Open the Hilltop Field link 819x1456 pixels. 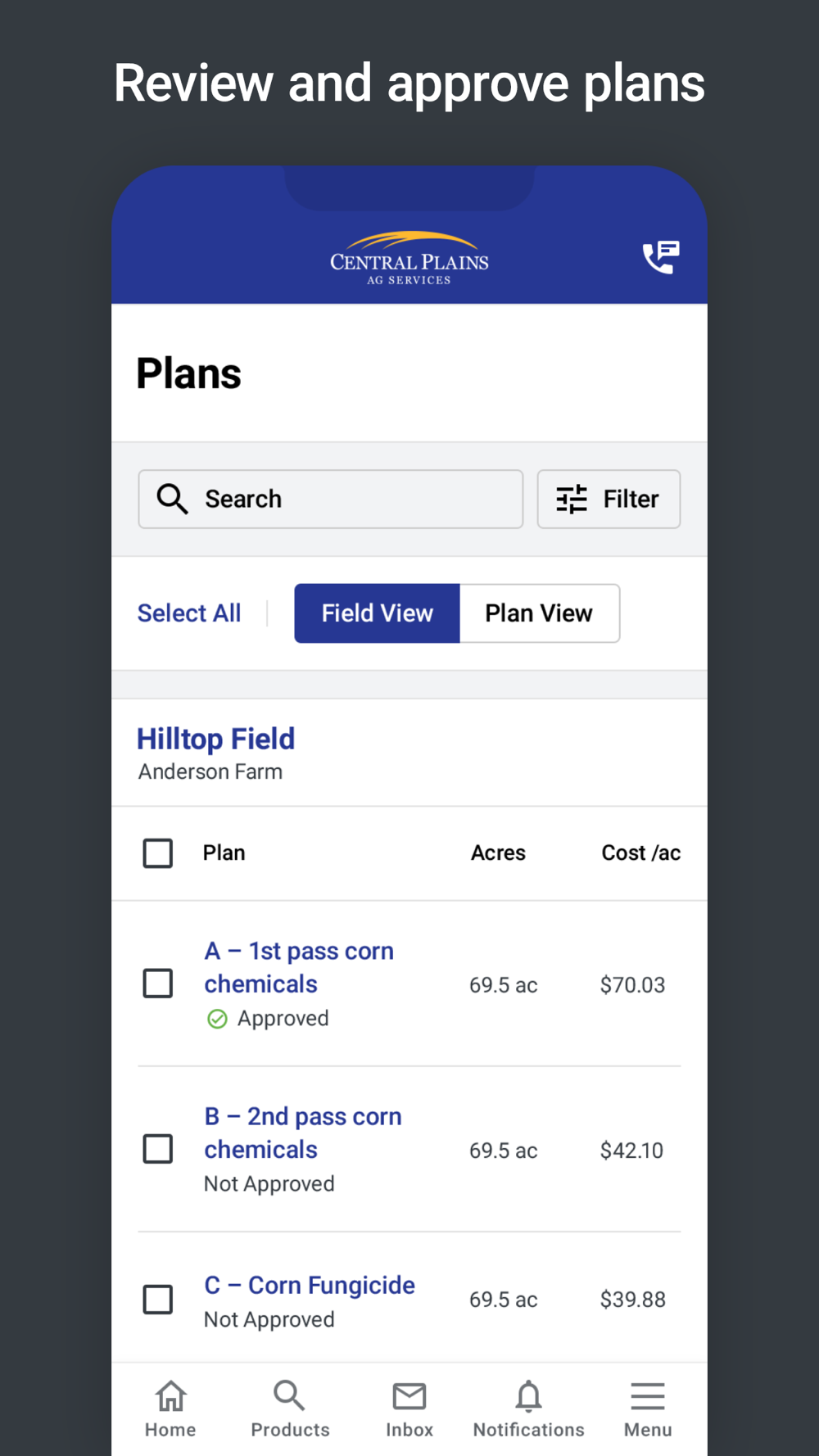click(215, 739)
